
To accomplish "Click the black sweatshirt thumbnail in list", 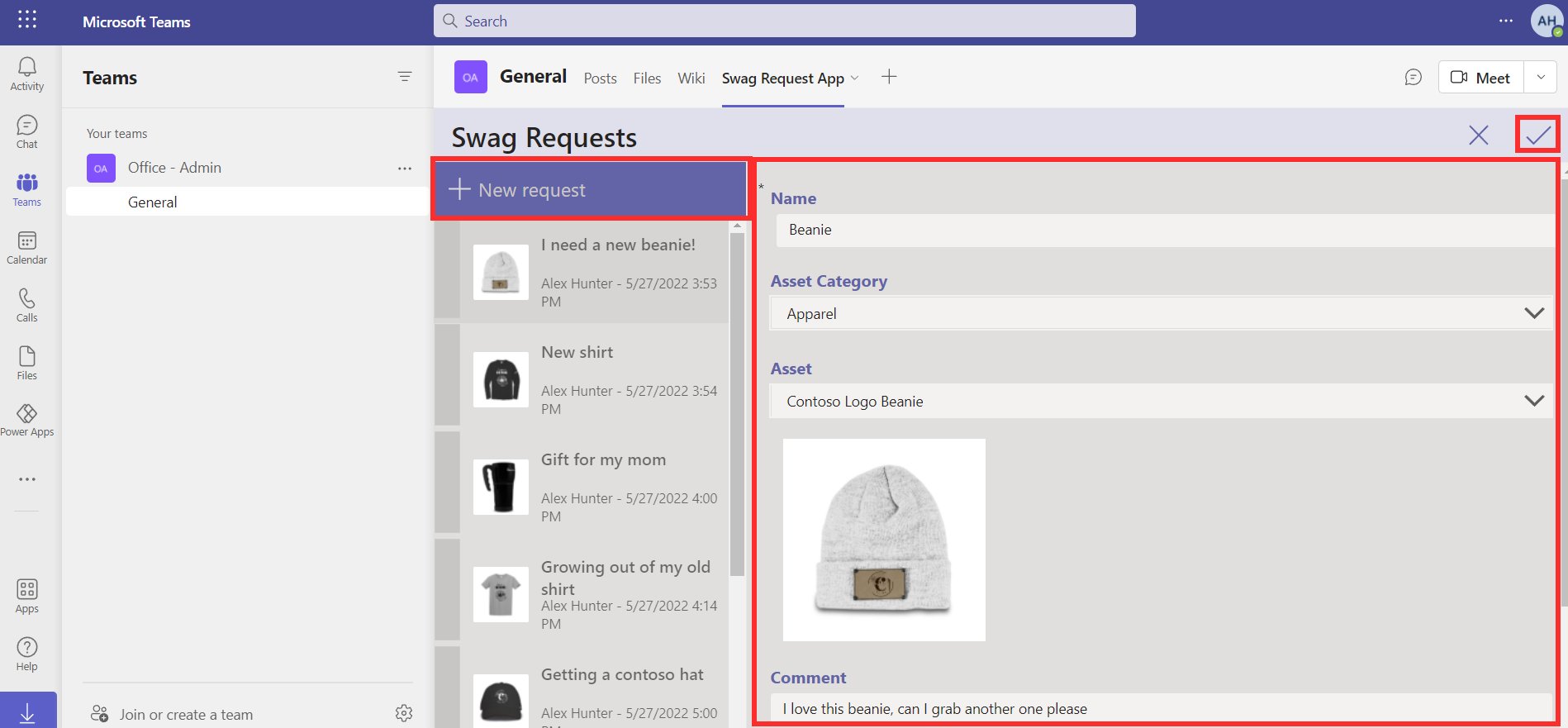I will coord(501,379).
